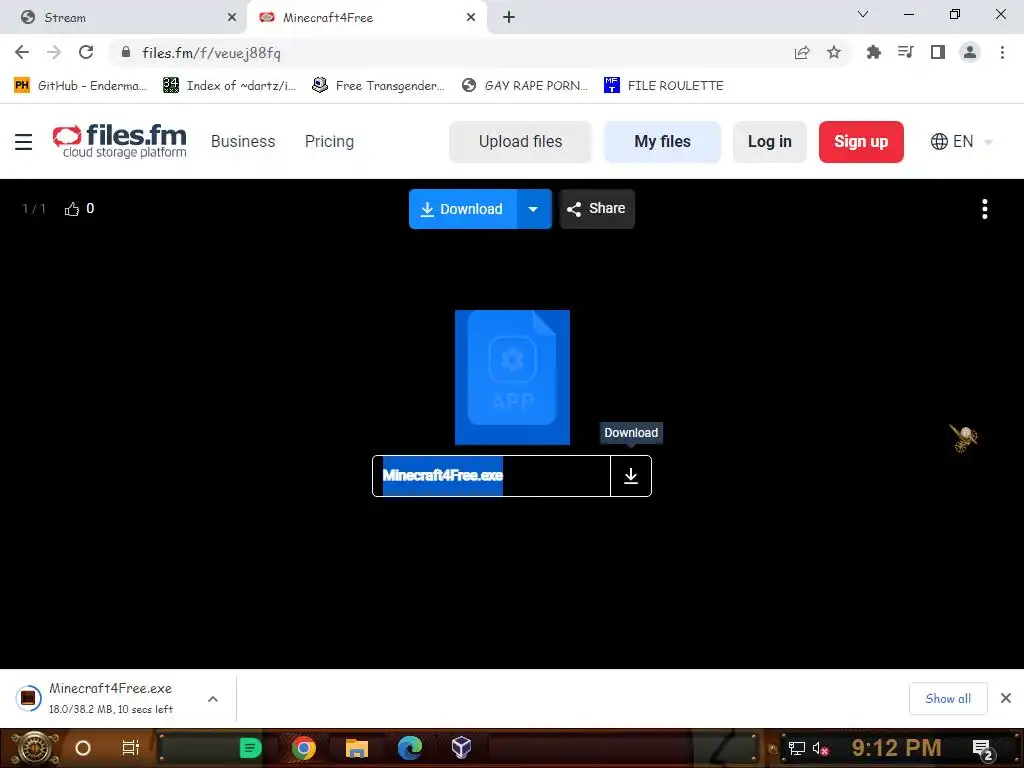Open Chrome from the taskbar
The height and width of the screenshot is (768, 1024).
[x=304, y=748]
